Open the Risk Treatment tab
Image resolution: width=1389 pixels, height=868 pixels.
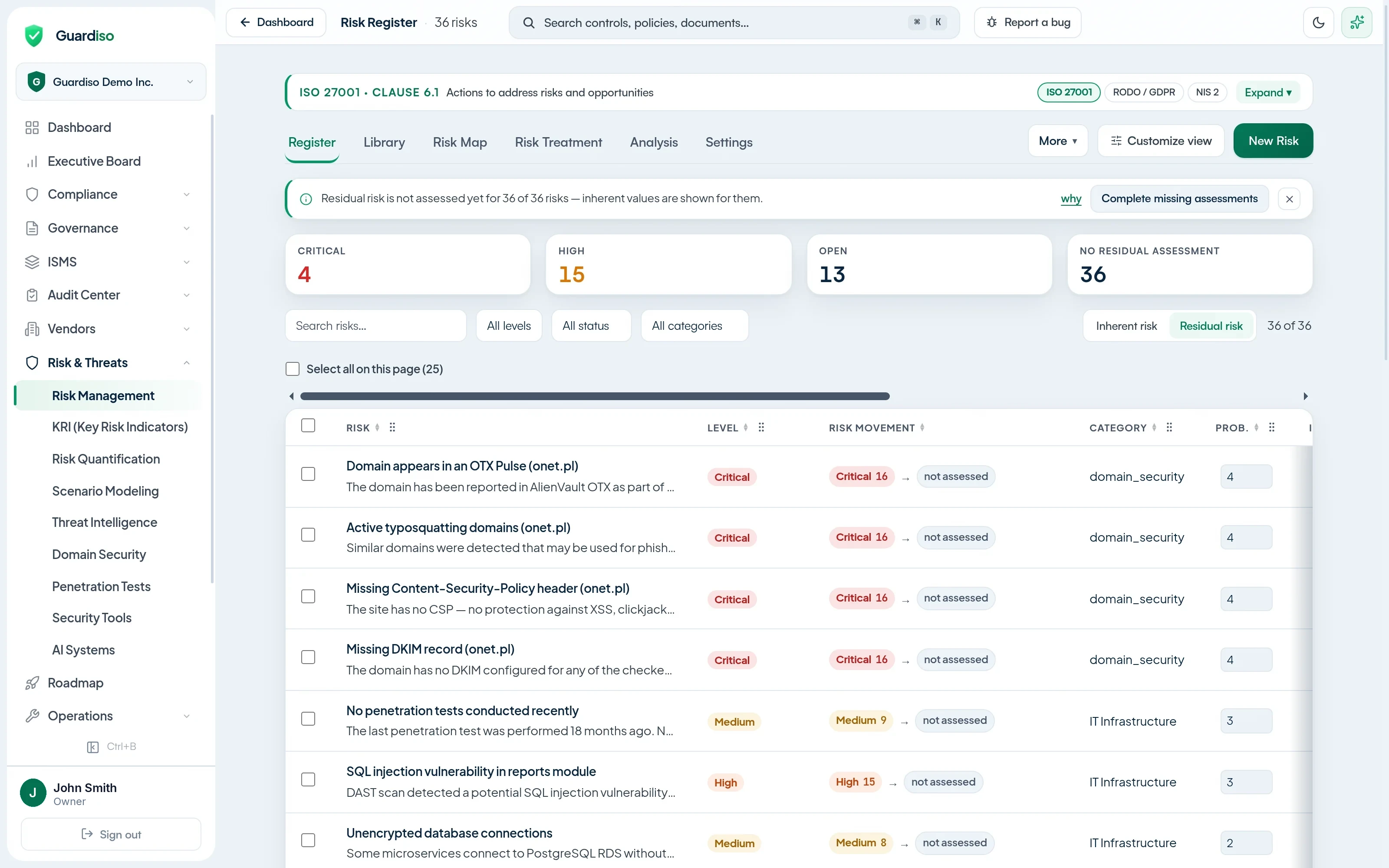coord(558,142)
